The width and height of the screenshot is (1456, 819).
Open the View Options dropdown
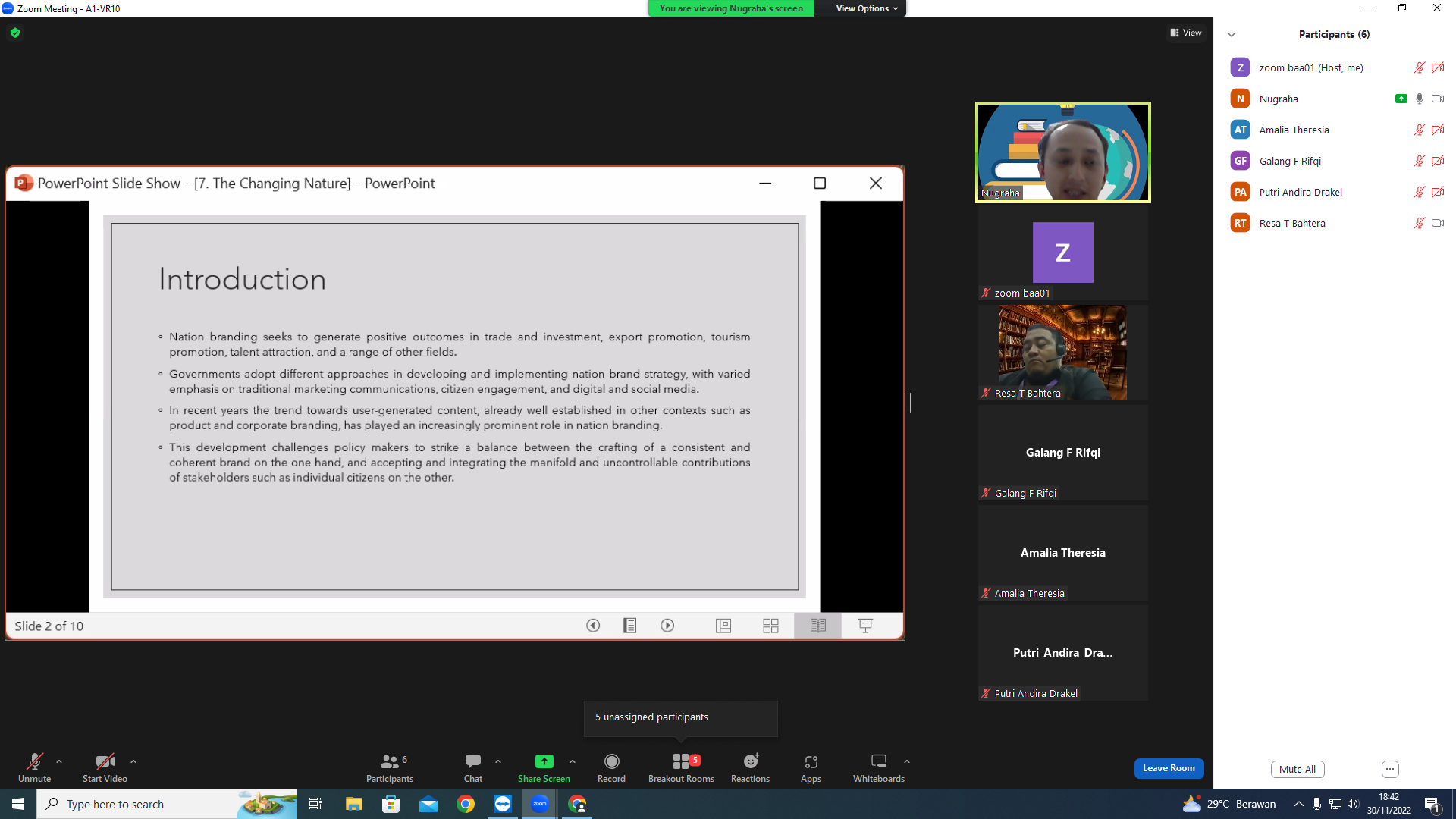click(867, 8)
